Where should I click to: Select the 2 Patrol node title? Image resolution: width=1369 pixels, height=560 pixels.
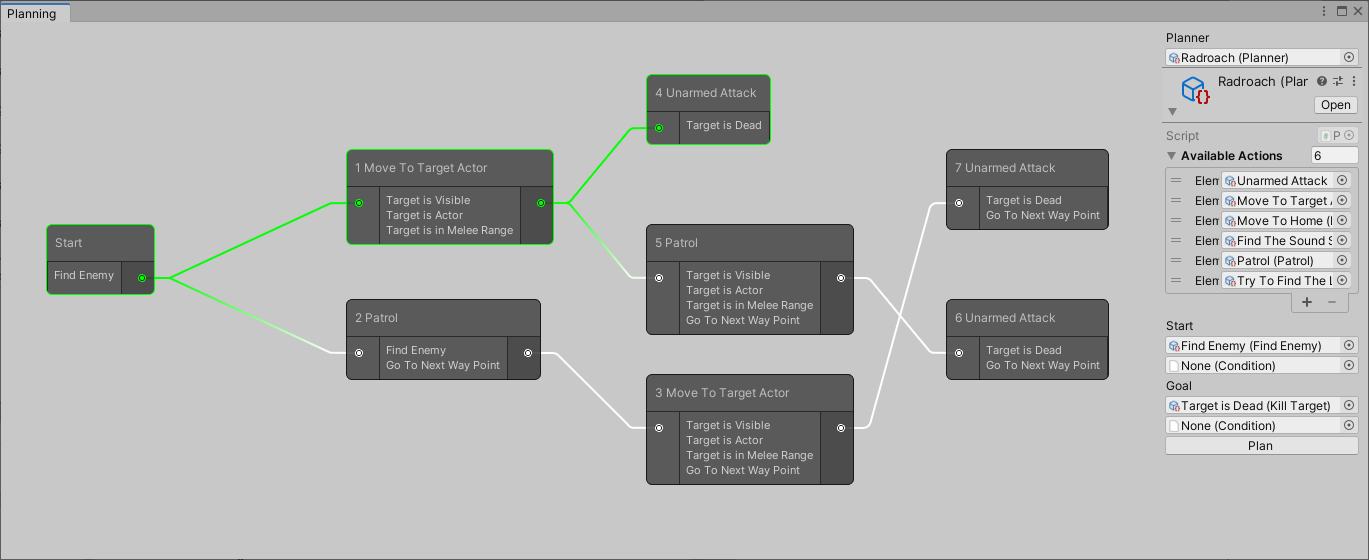pyautogui.click(x=376, y=318)
